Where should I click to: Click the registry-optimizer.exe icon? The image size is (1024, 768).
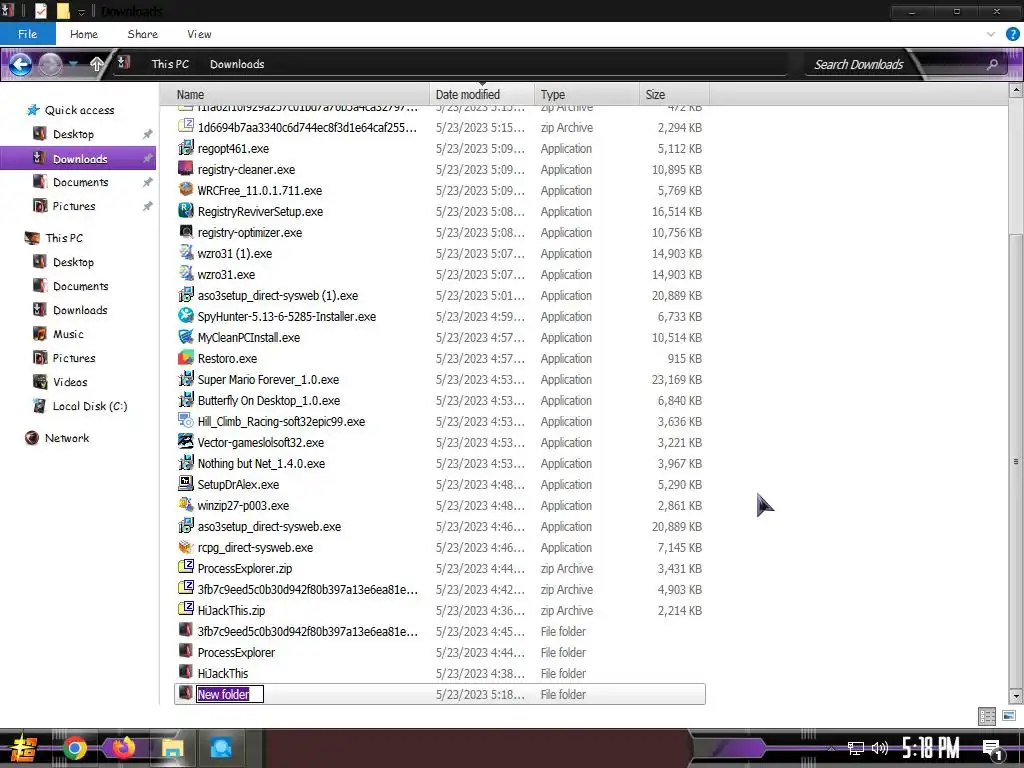point(186,232)
